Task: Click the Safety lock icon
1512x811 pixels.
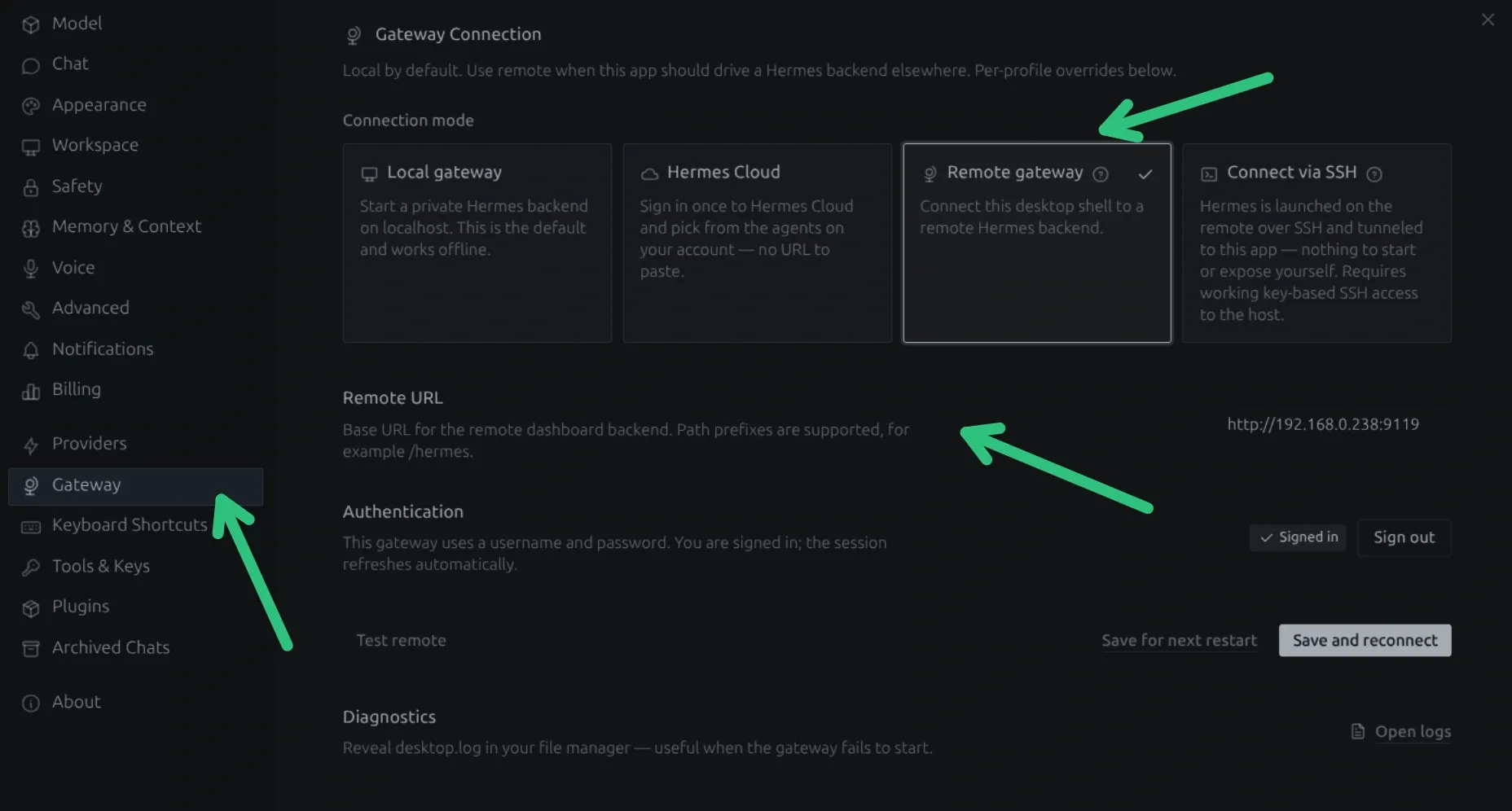Action: click(31, 187)
